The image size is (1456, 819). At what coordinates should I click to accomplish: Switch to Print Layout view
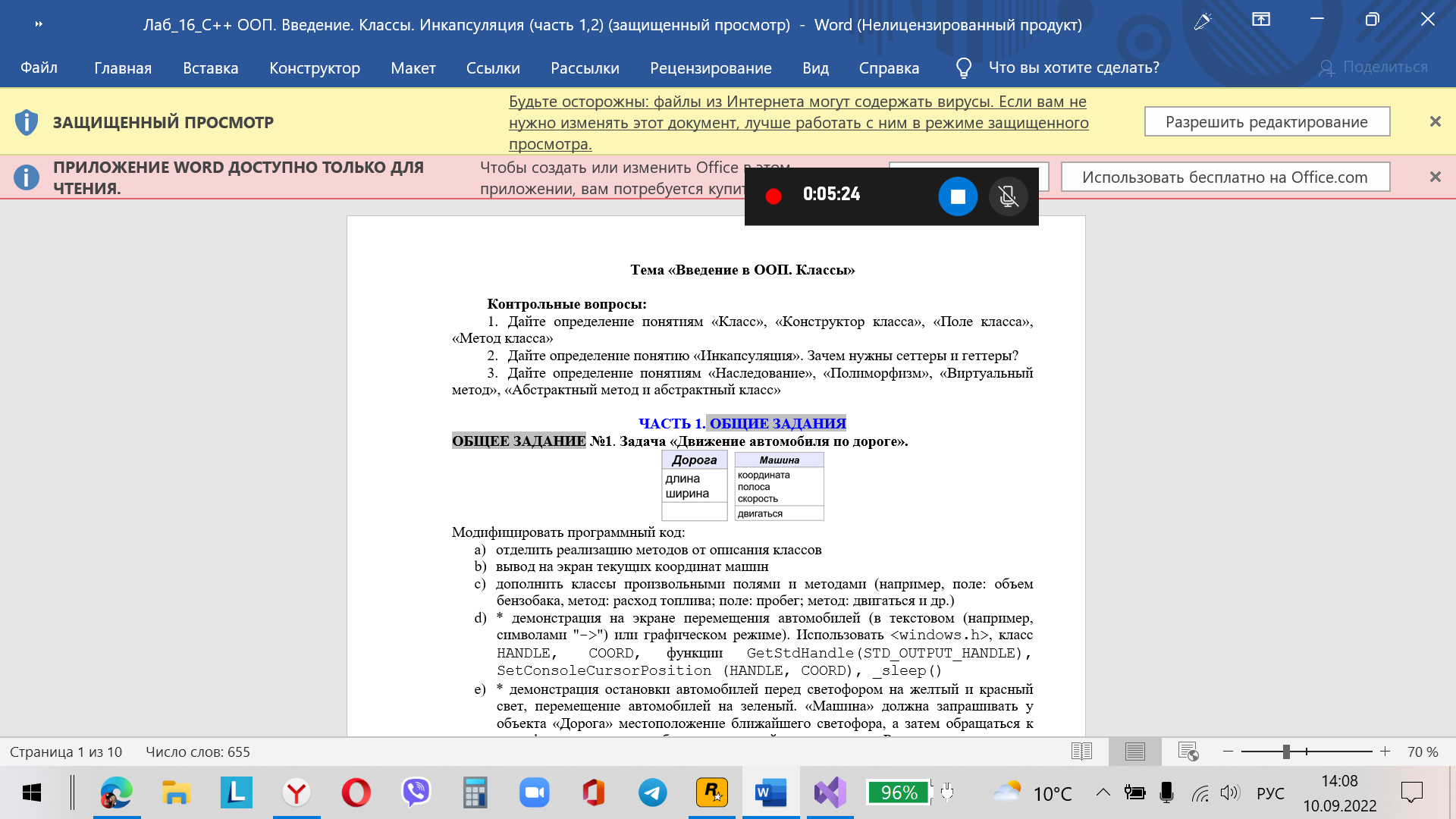click(x=1135, y=752)
